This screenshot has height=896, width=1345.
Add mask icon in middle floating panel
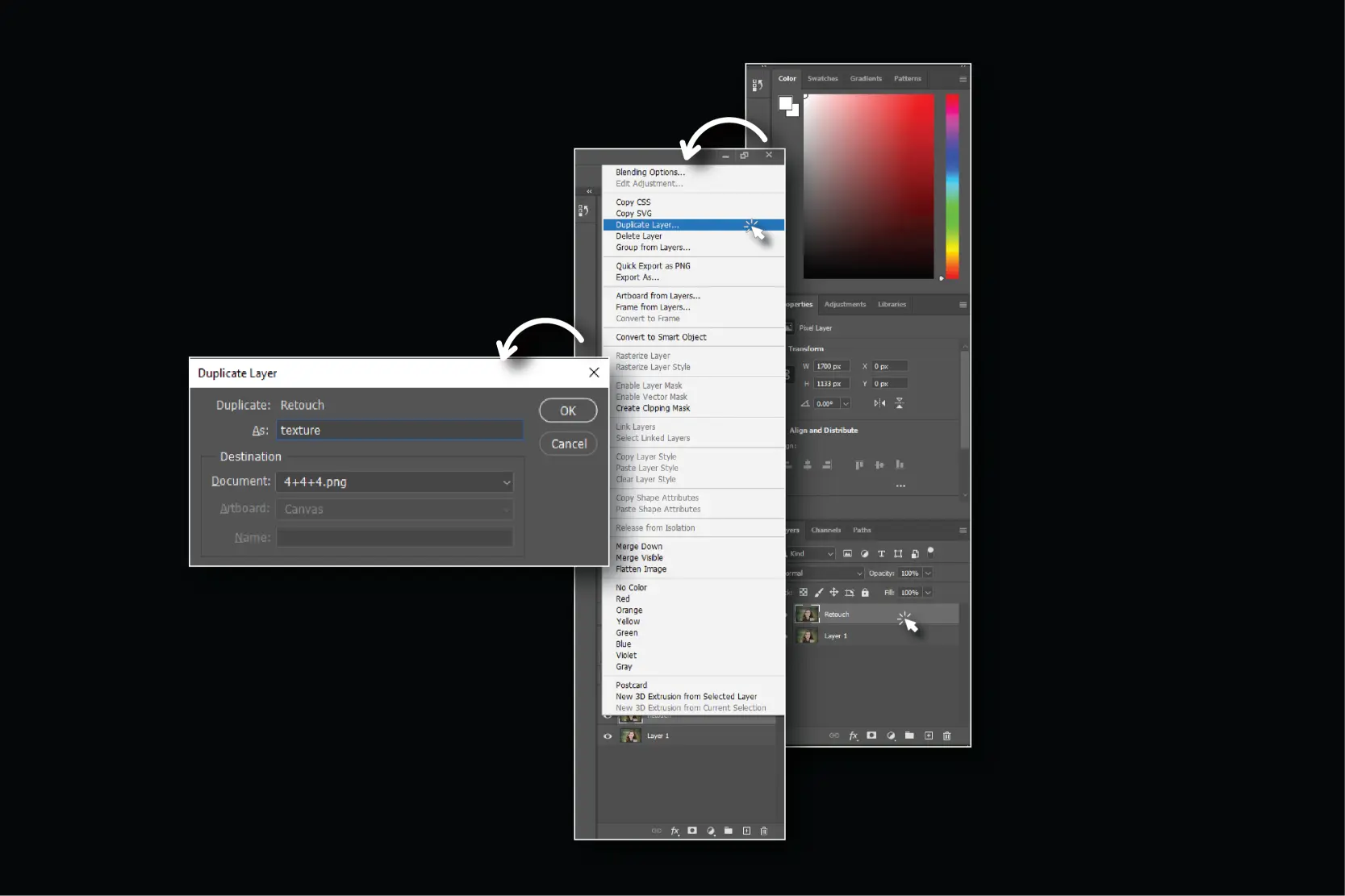(692, 831)
